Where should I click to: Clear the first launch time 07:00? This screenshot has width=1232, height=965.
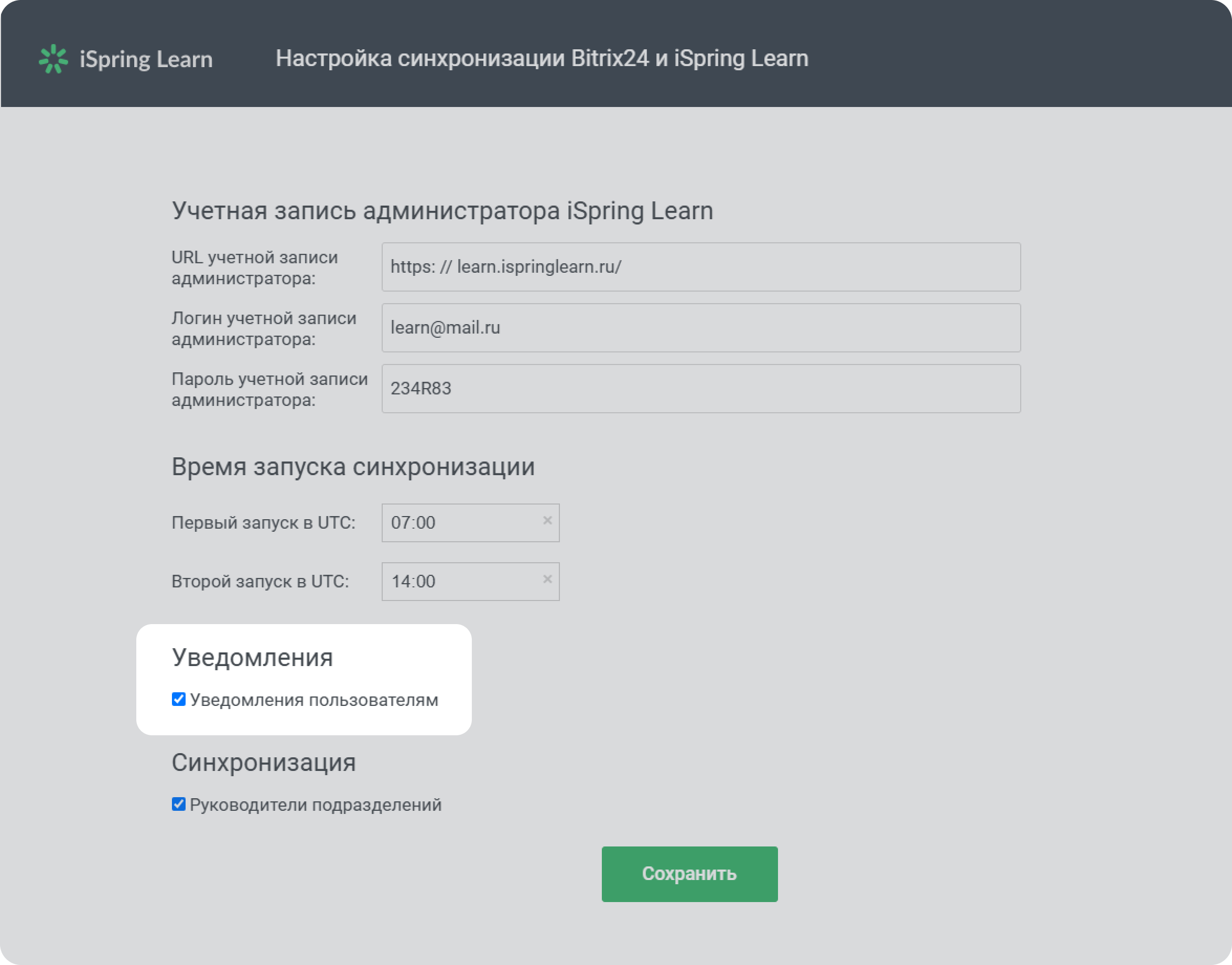pos(547,520)
